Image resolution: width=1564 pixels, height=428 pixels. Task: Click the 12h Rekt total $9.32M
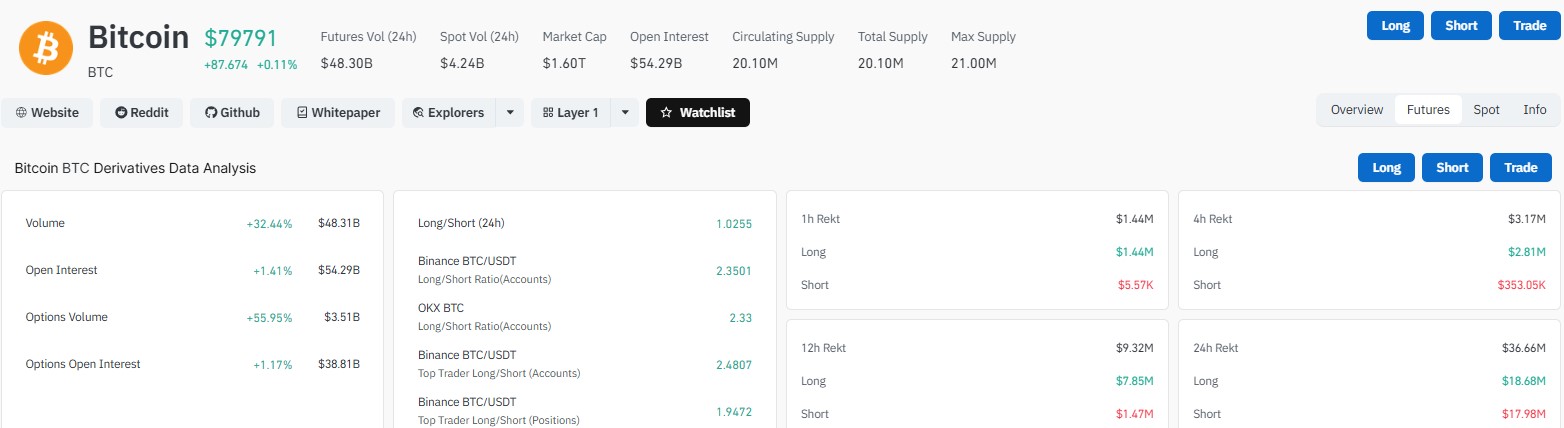coord(1135,348)
